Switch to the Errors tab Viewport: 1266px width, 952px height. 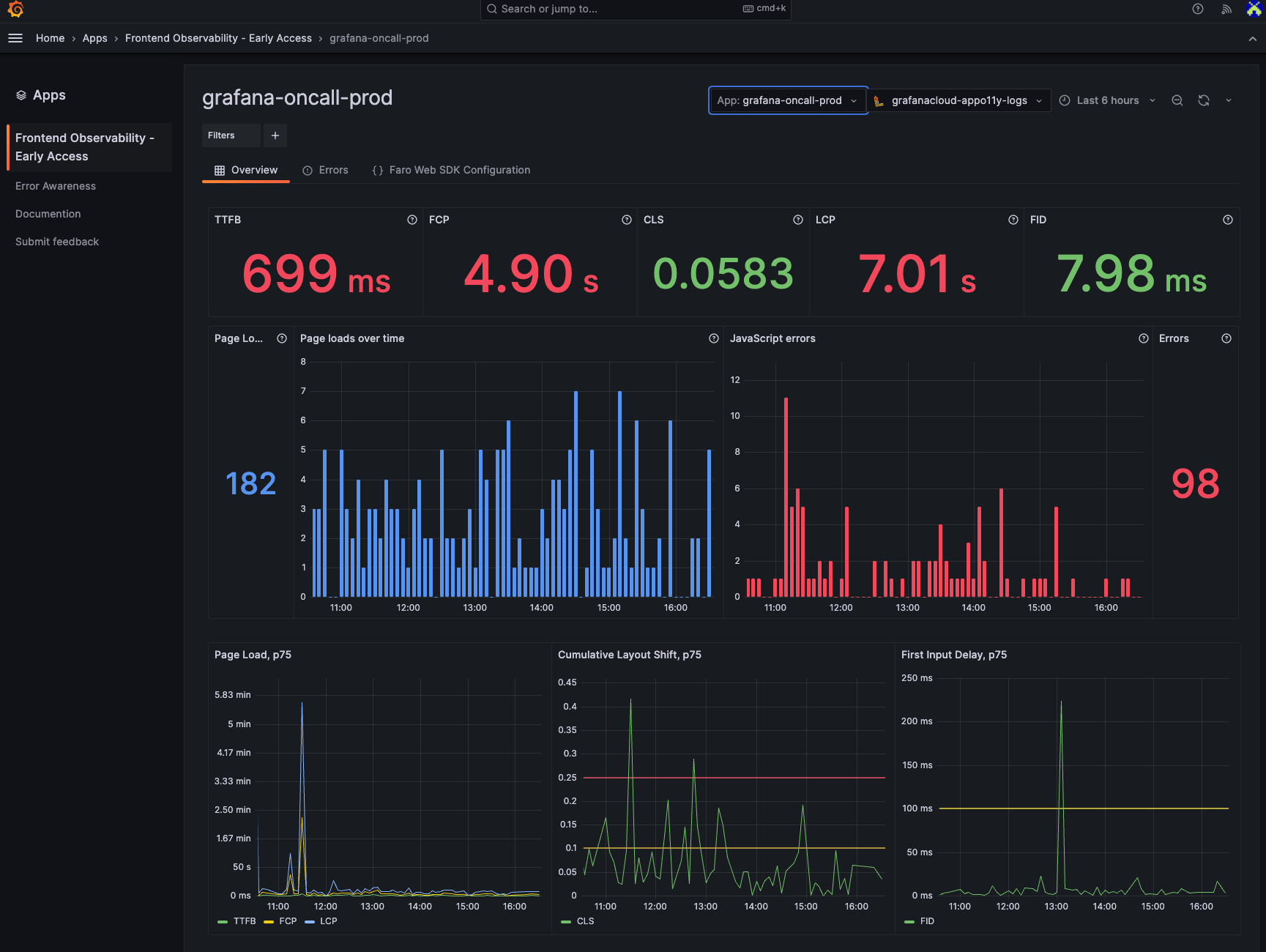pyautogui.click(x=333, y=170)
